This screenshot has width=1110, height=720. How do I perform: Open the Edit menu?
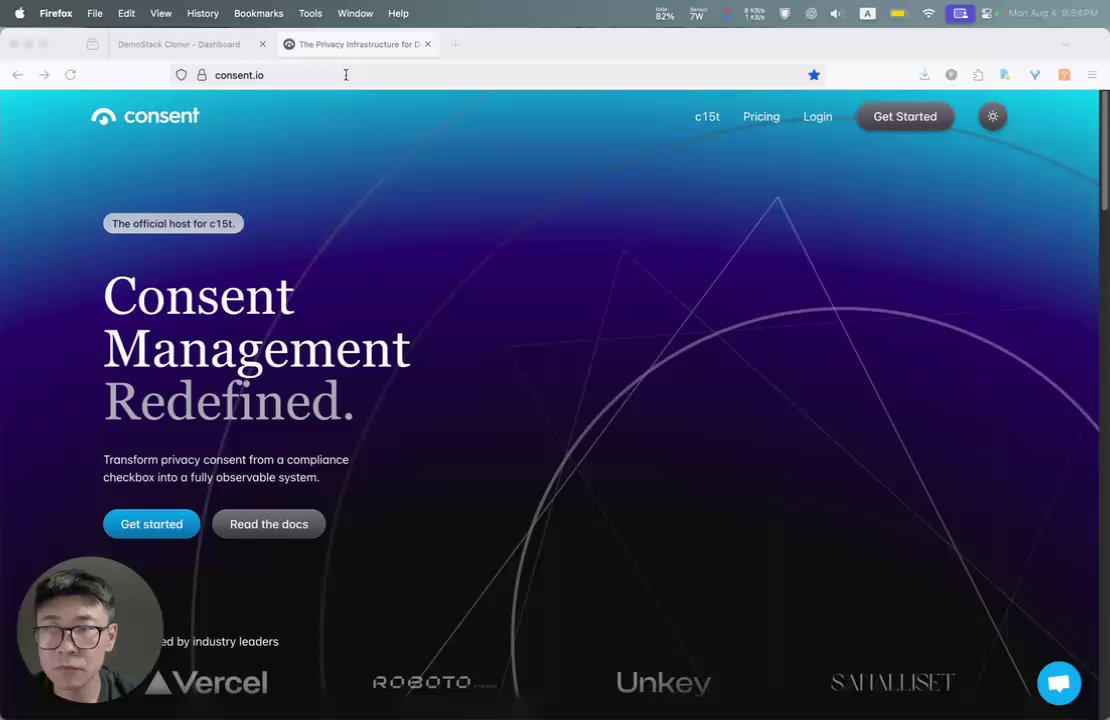(x=127, y=13)
